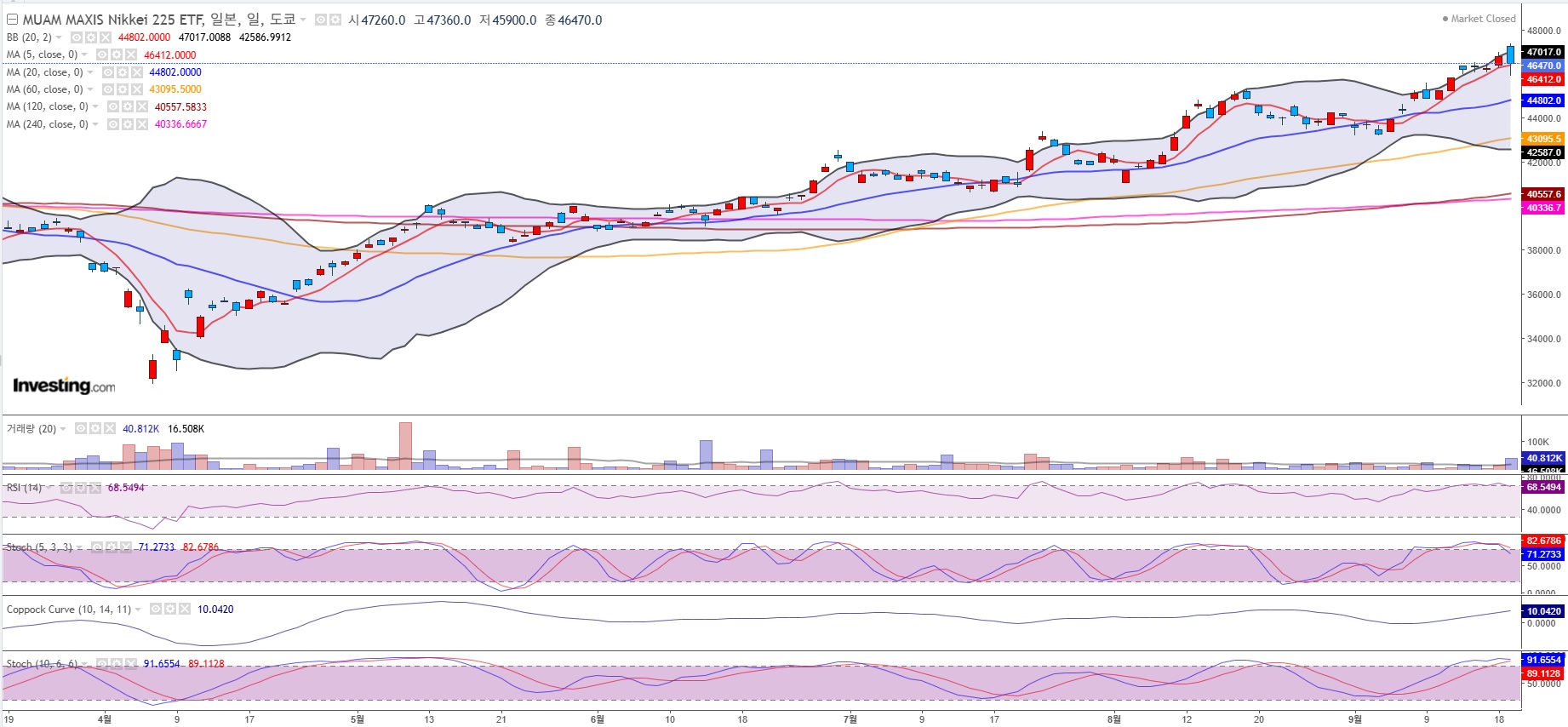Remove the MA (20, close, 0) indicator

pos(137,72)
